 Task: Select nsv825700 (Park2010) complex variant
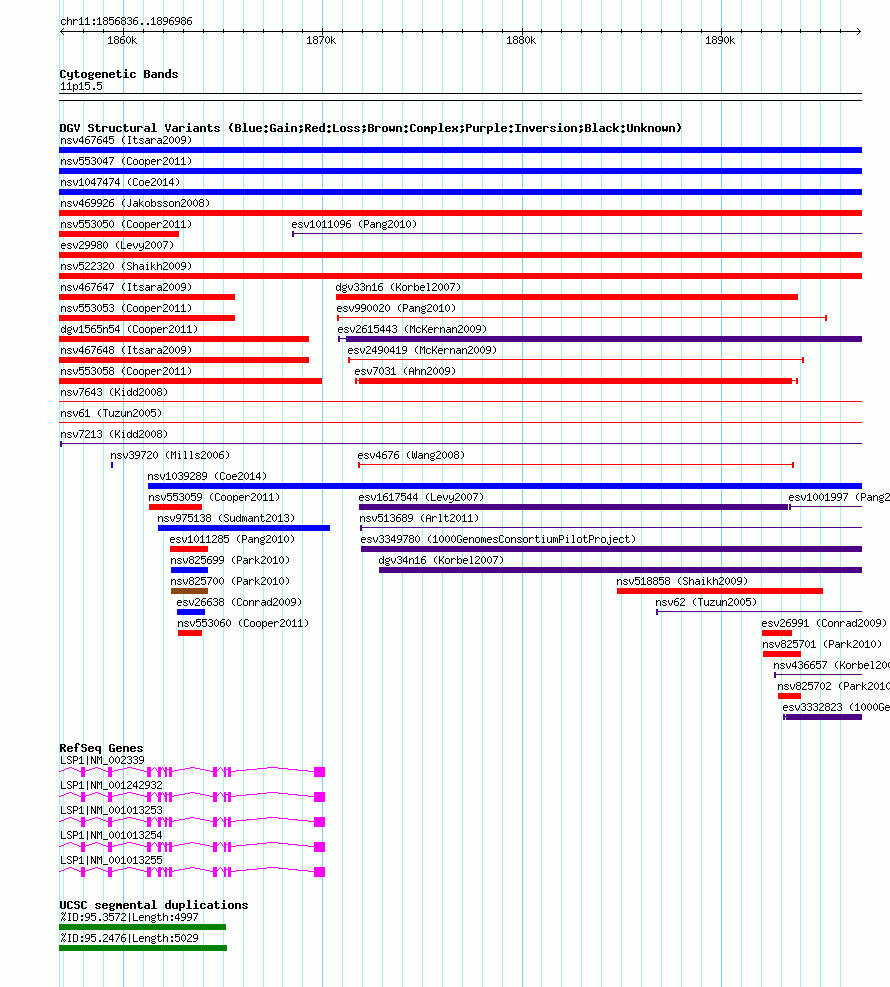[230, 581]
